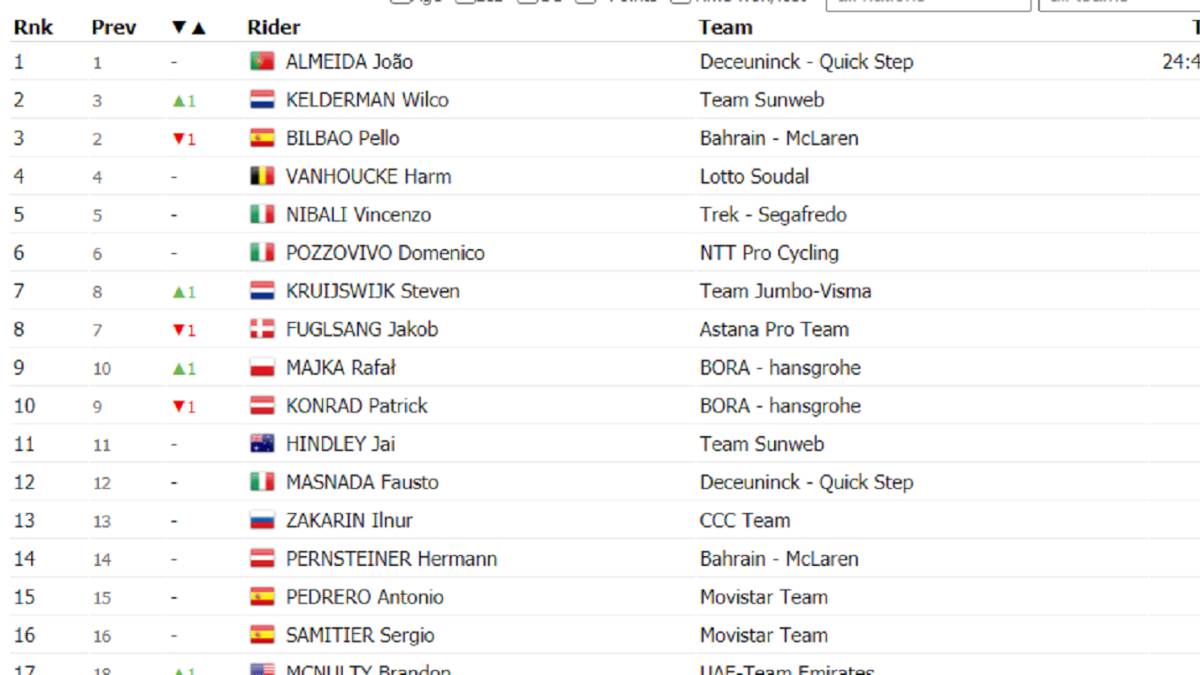The height and width of the screenshot is (675, 1200).
Task: Sort by the ▼▲ change column header
Action: pos(188,27)
